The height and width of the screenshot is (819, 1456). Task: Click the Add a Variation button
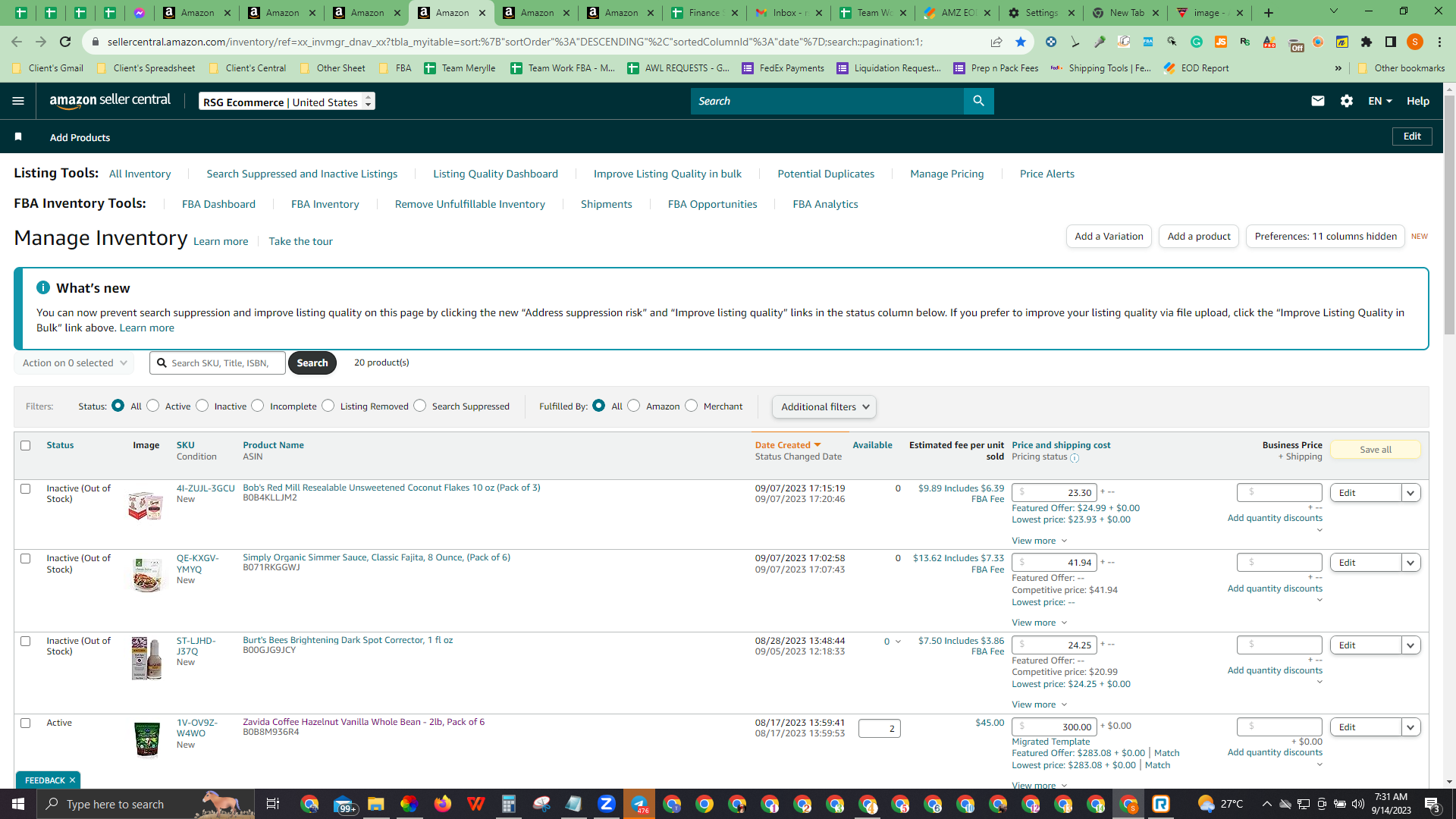point(1109,236)
